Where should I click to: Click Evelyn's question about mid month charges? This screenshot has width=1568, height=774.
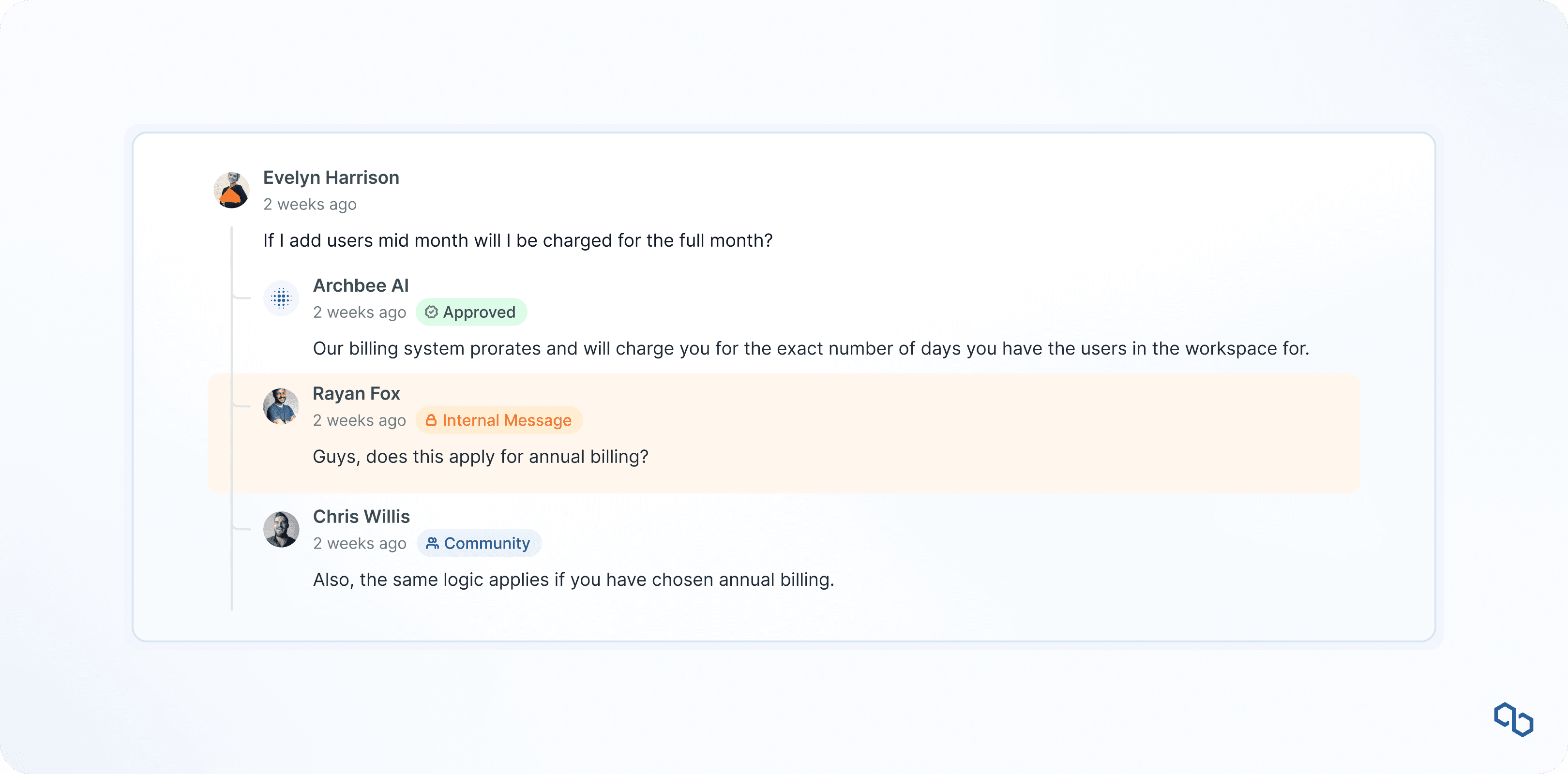pos(517,241)
